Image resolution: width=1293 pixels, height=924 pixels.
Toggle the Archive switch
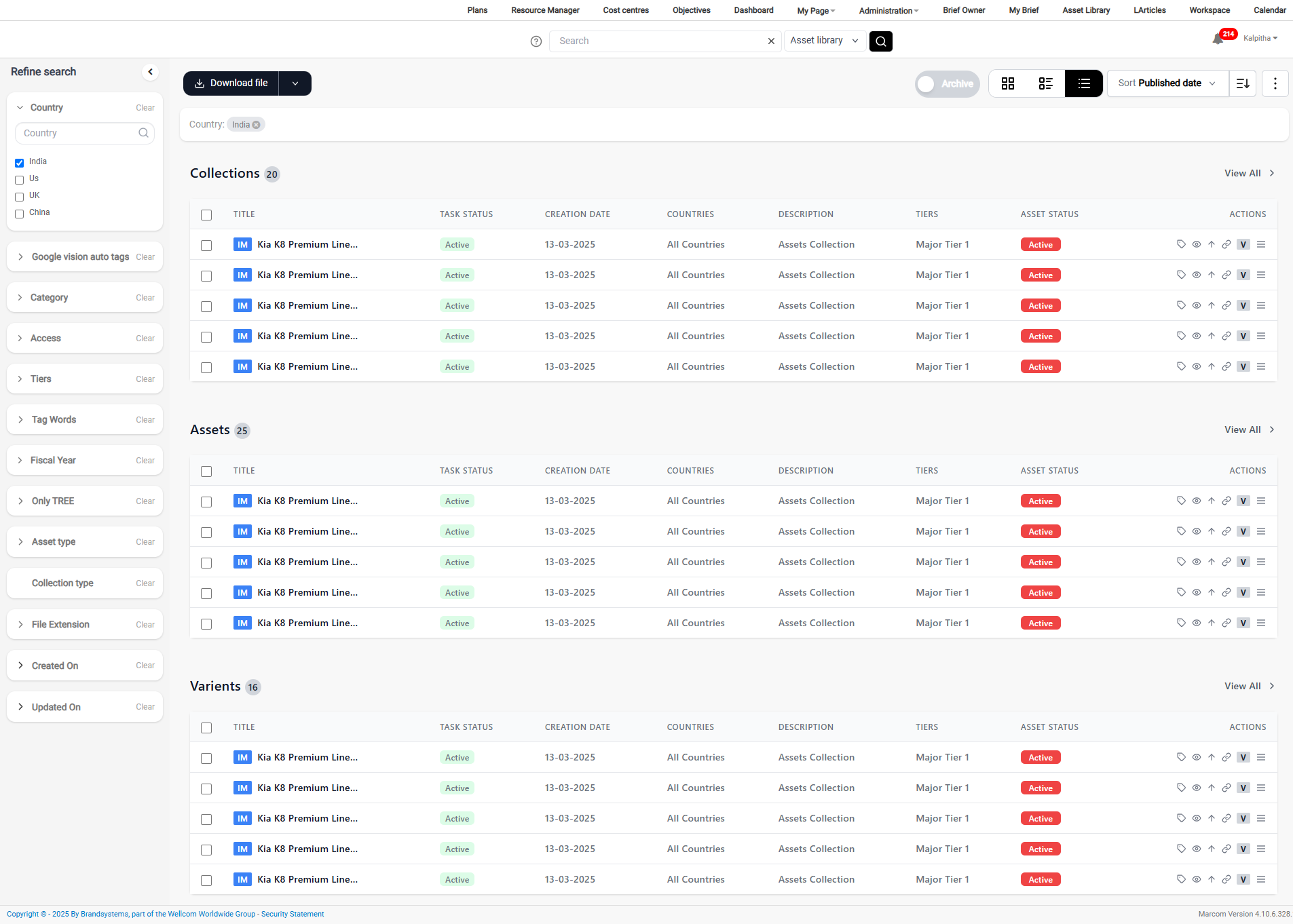tap(947, 84)
